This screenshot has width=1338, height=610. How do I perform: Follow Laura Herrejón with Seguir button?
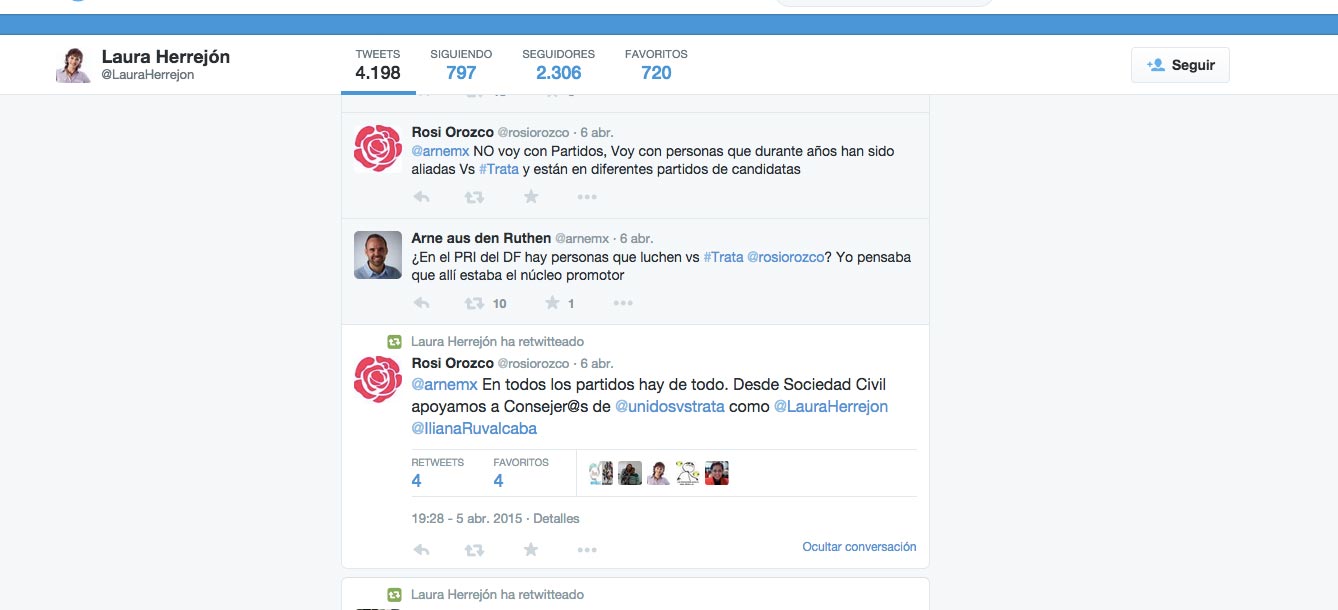(1180, 65)
